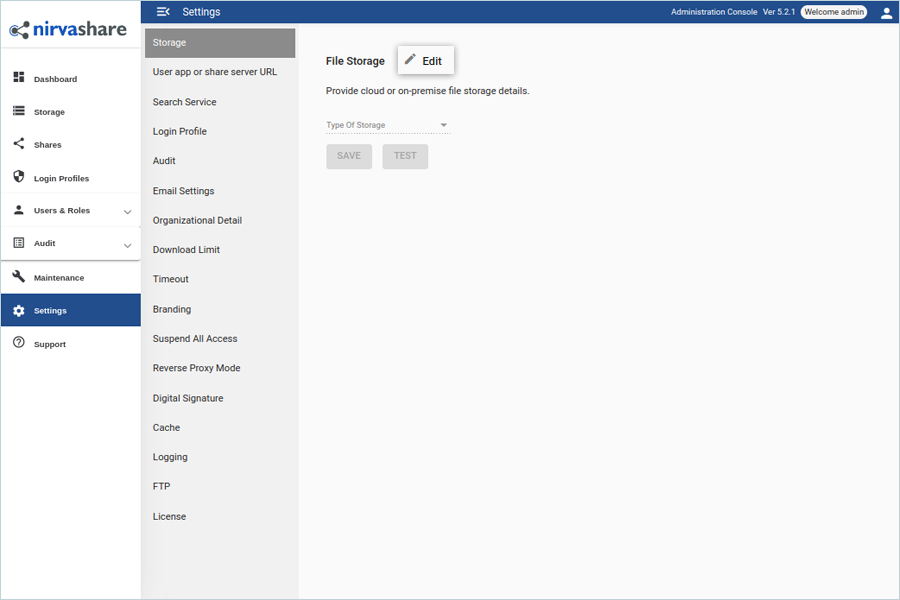Expand the Users & Roles chevron
900x600 pixels.
tap(127, 212)
